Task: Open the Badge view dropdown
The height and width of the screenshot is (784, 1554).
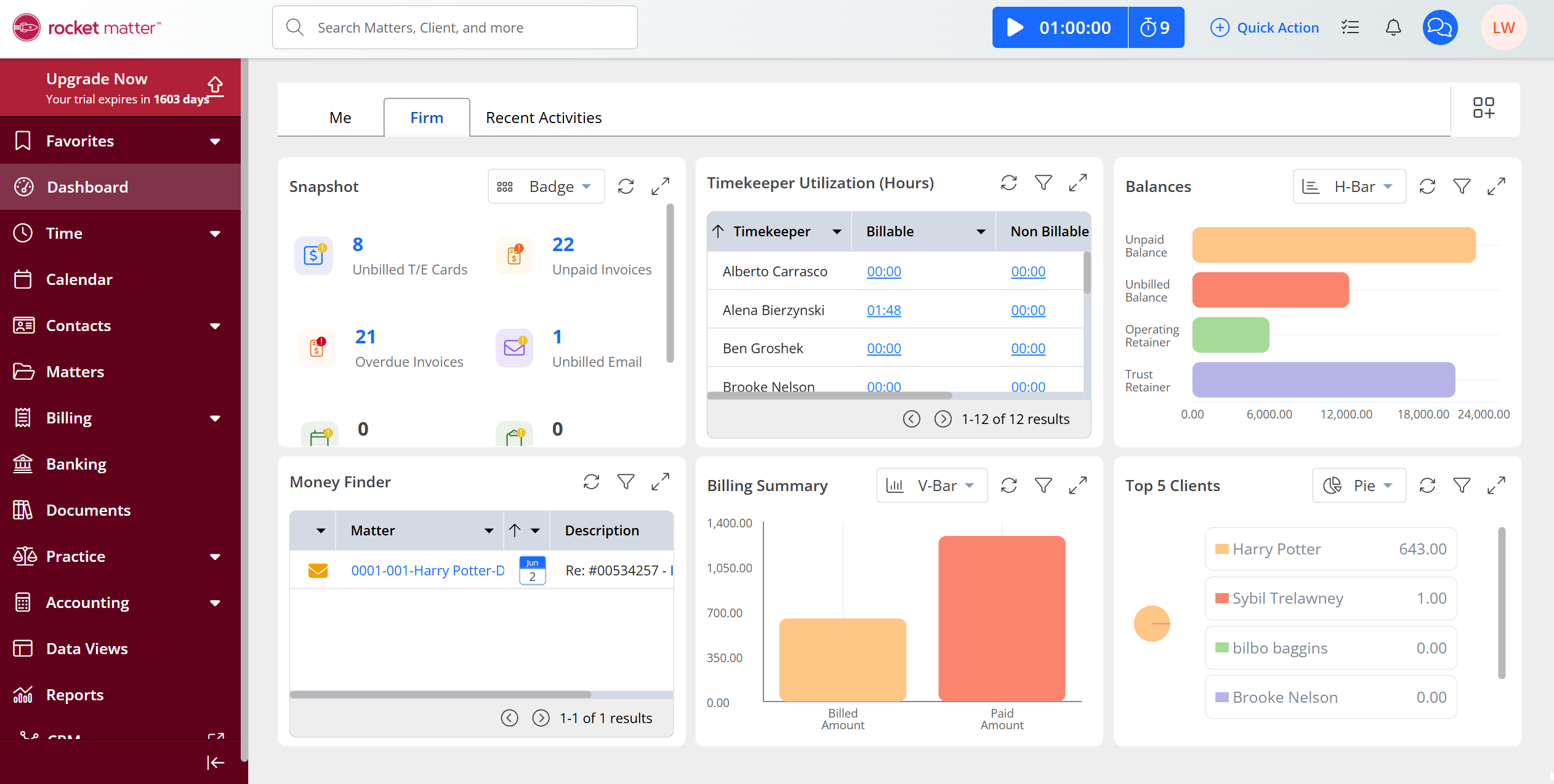Action: coord(546,186)
